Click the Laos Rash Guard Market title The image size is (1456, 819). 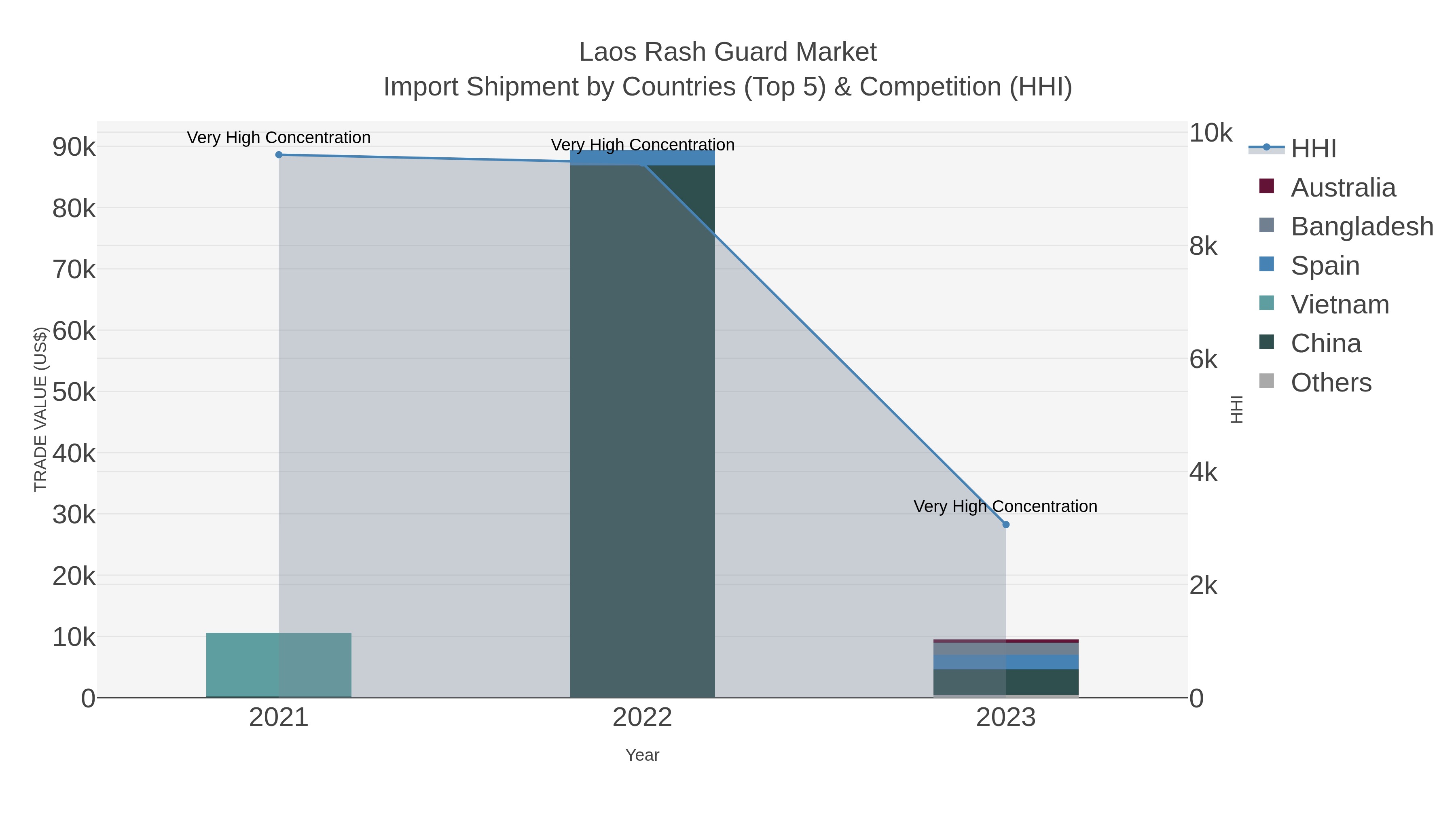(x=728, y=52)
